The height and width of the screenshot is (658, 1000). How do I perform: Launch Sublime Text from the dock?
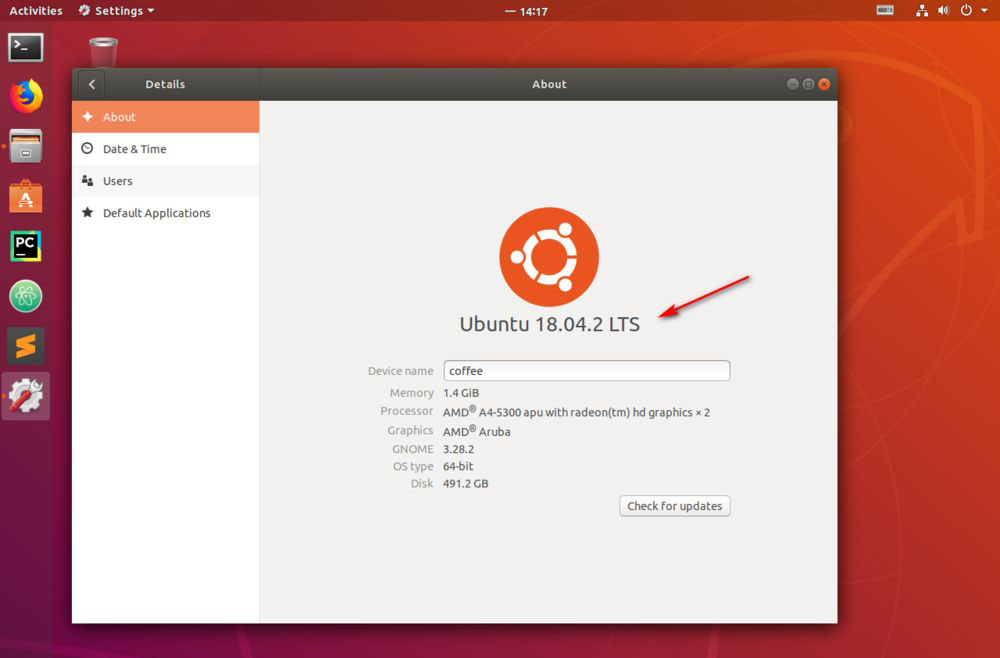pos(26,346)
